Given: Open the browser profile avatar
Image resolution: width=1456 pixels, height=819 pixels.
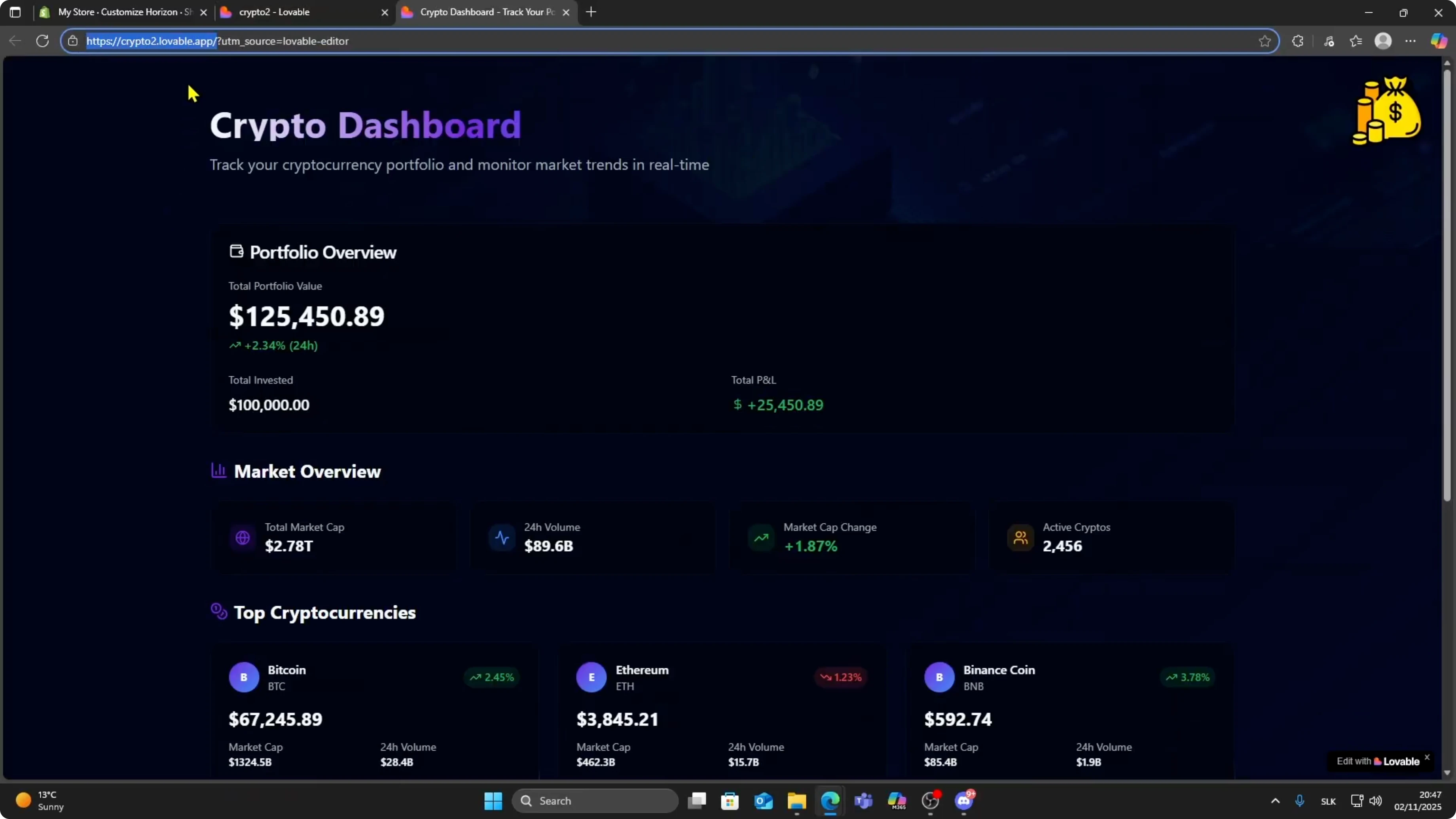Looking at the screenshot, I should 1383,41.
